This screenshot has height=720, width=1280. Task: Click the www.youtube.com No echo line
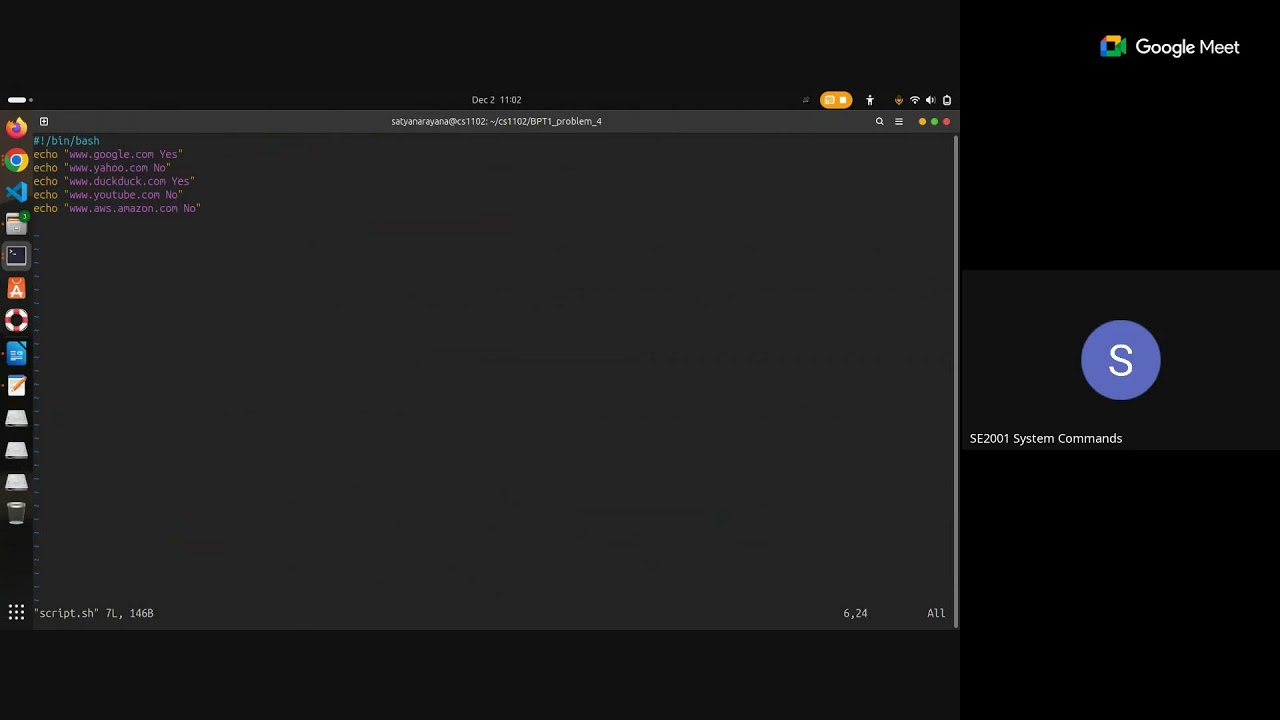tap(108, 195)
